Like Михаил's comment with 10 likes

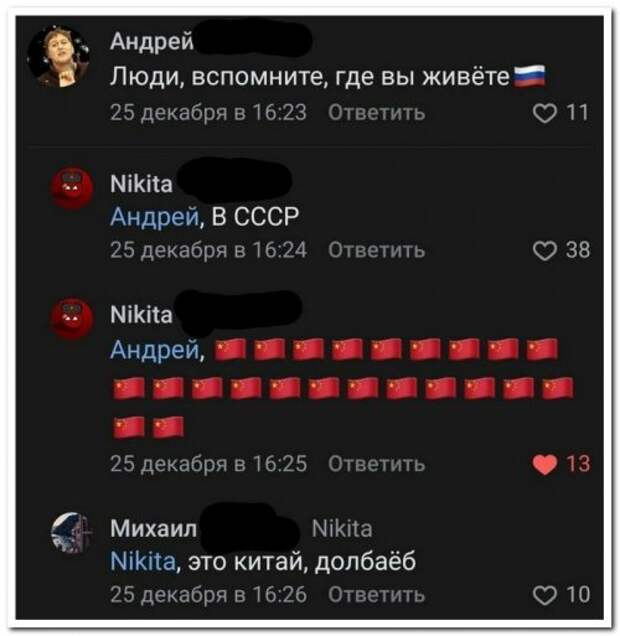click(544, 595)
